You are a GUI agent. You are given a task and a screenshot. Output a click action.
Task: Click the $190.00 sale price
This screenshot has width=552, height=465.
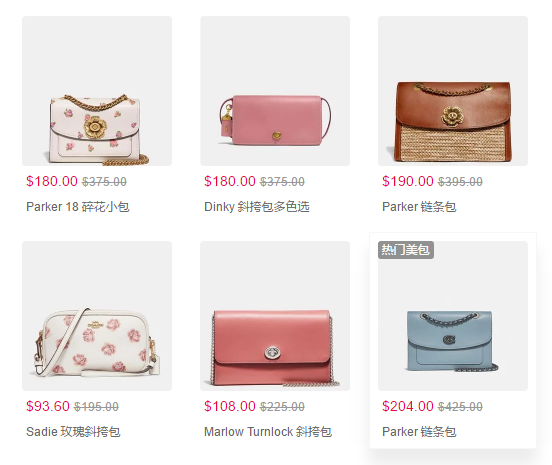point(408,181)
